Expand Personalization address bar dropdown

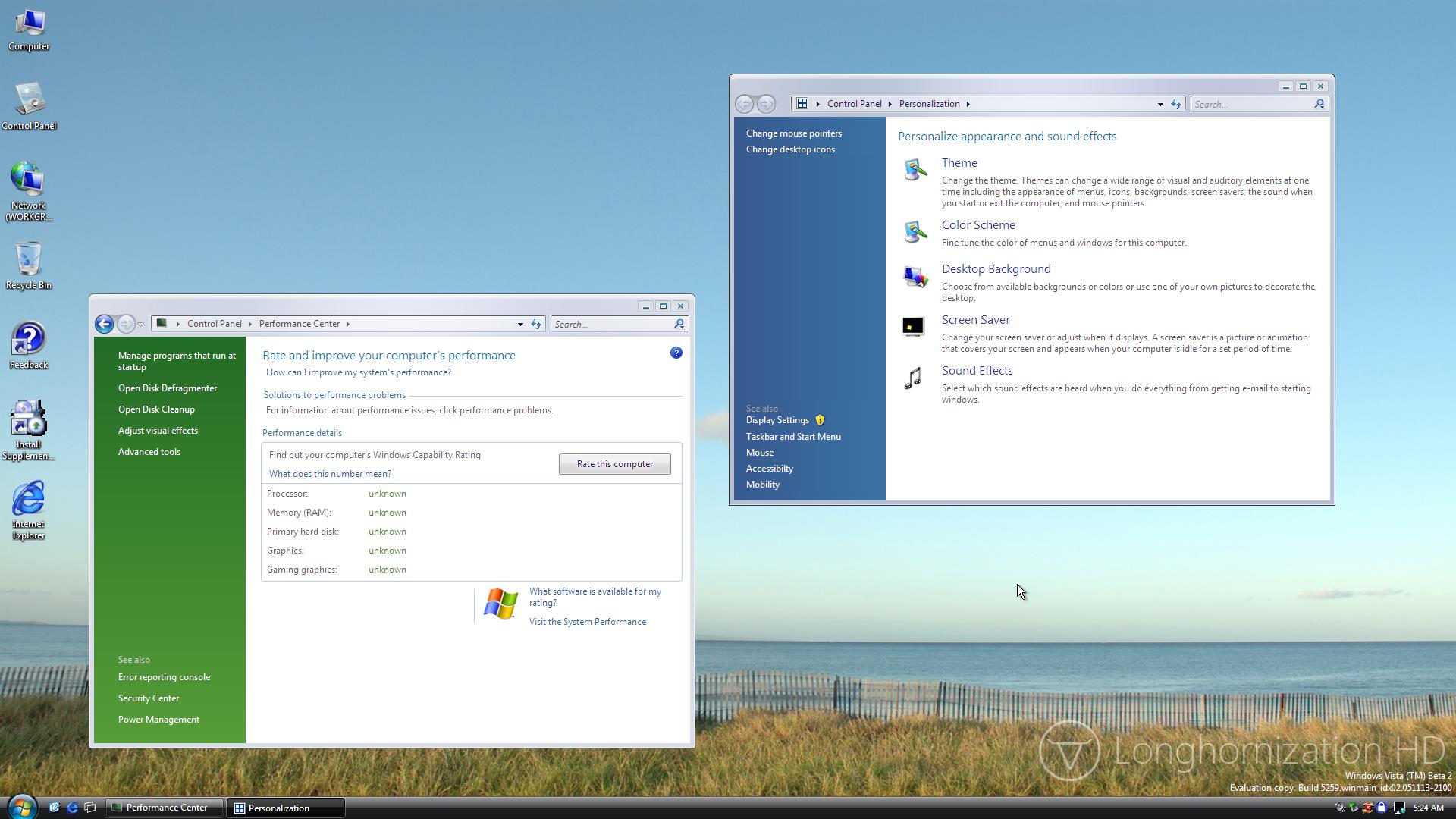1159,105
